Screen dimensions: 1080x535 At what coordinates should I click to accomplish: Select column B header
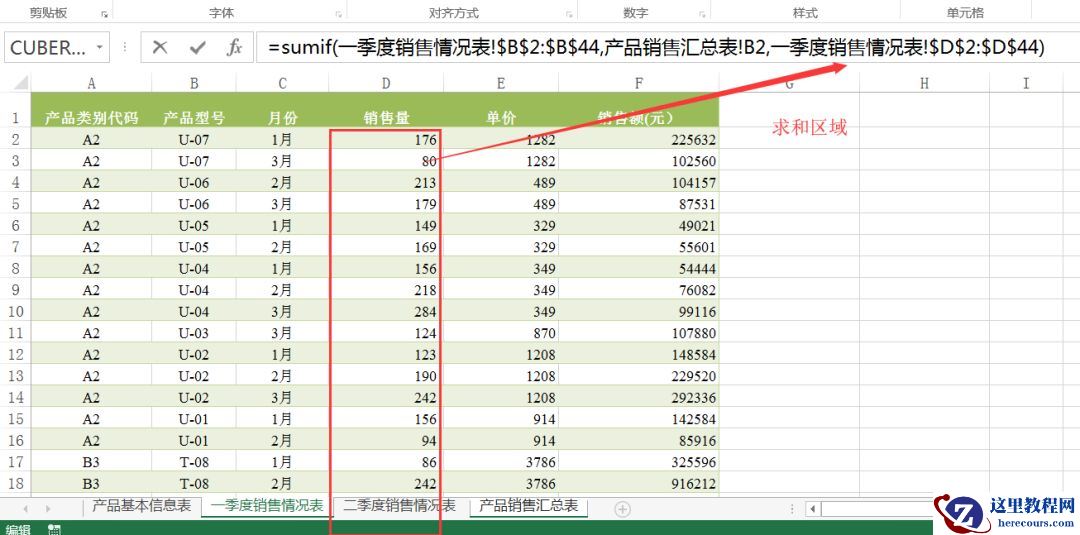pos(194,83)
